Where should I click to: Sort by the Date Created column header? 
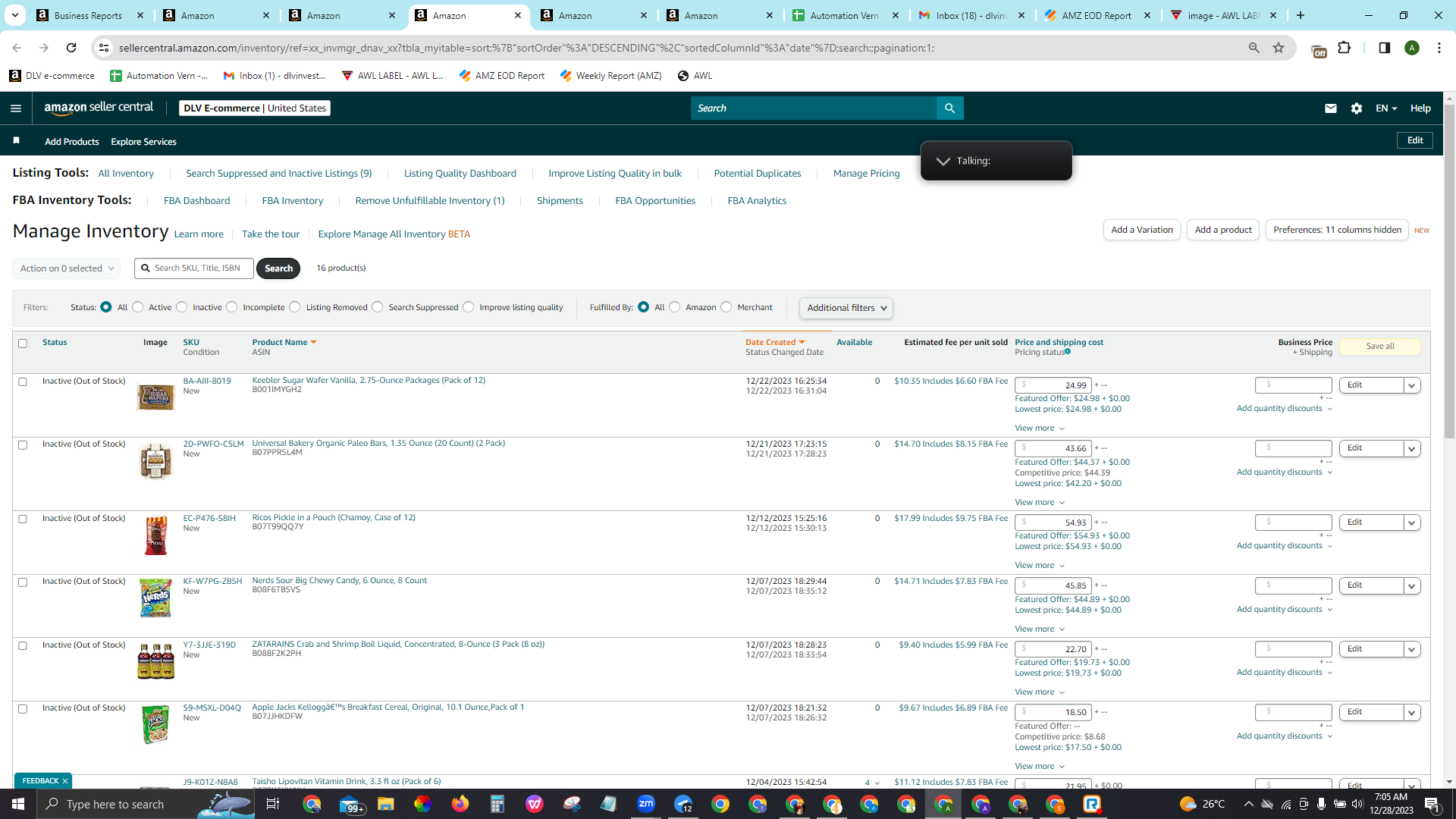774,343
